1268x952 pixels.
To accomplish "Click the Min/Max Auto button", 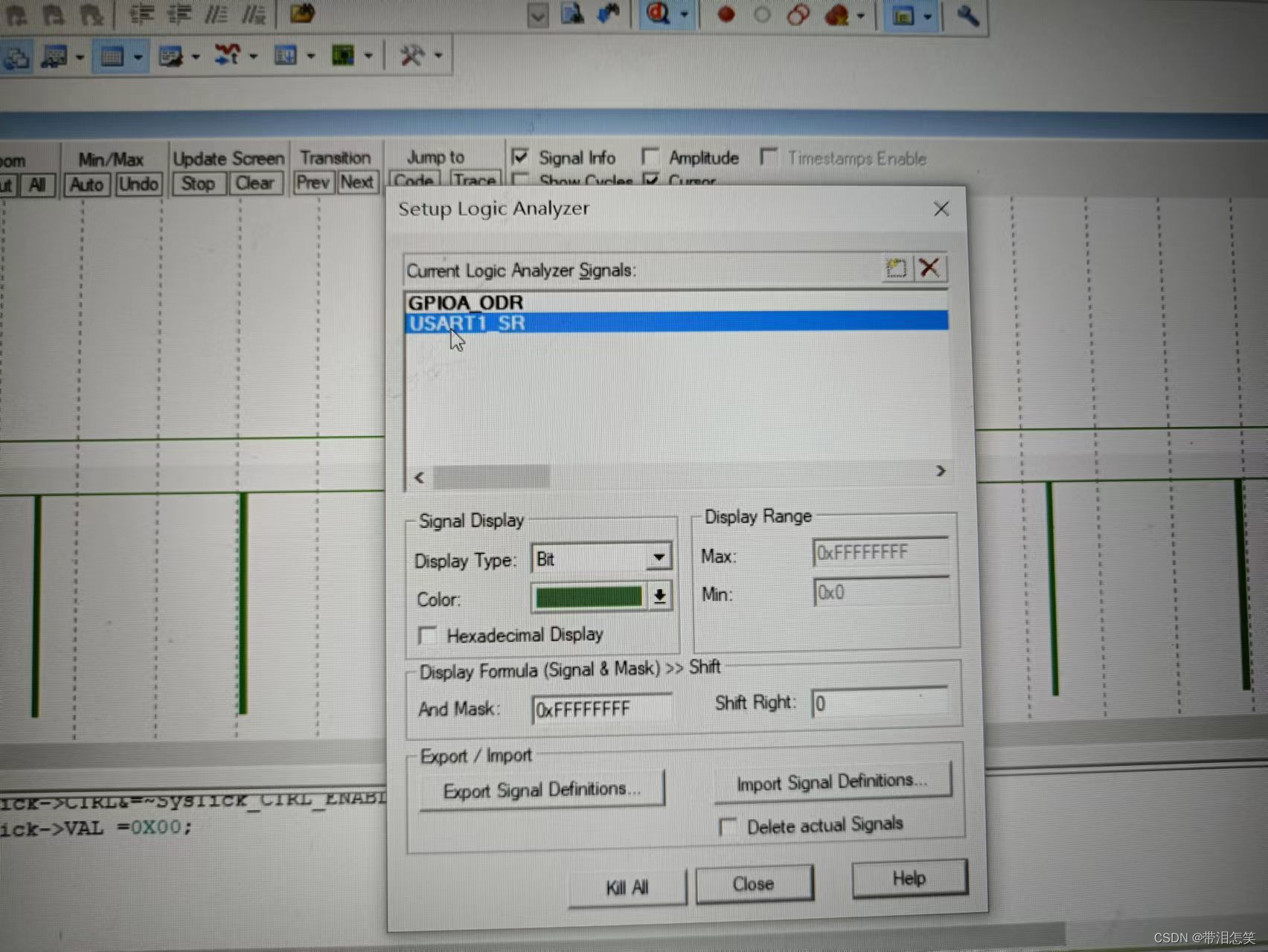I will (x=87, y=184).
